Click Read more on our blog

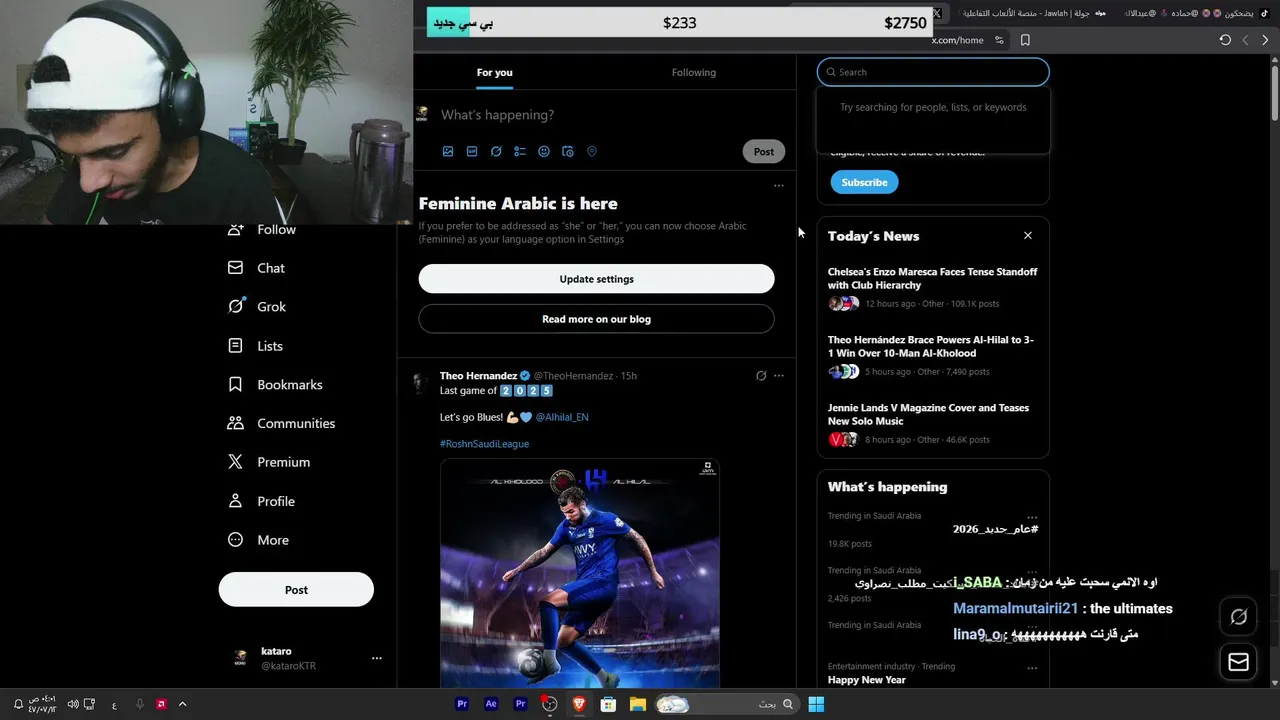click(x=596, y=319)
